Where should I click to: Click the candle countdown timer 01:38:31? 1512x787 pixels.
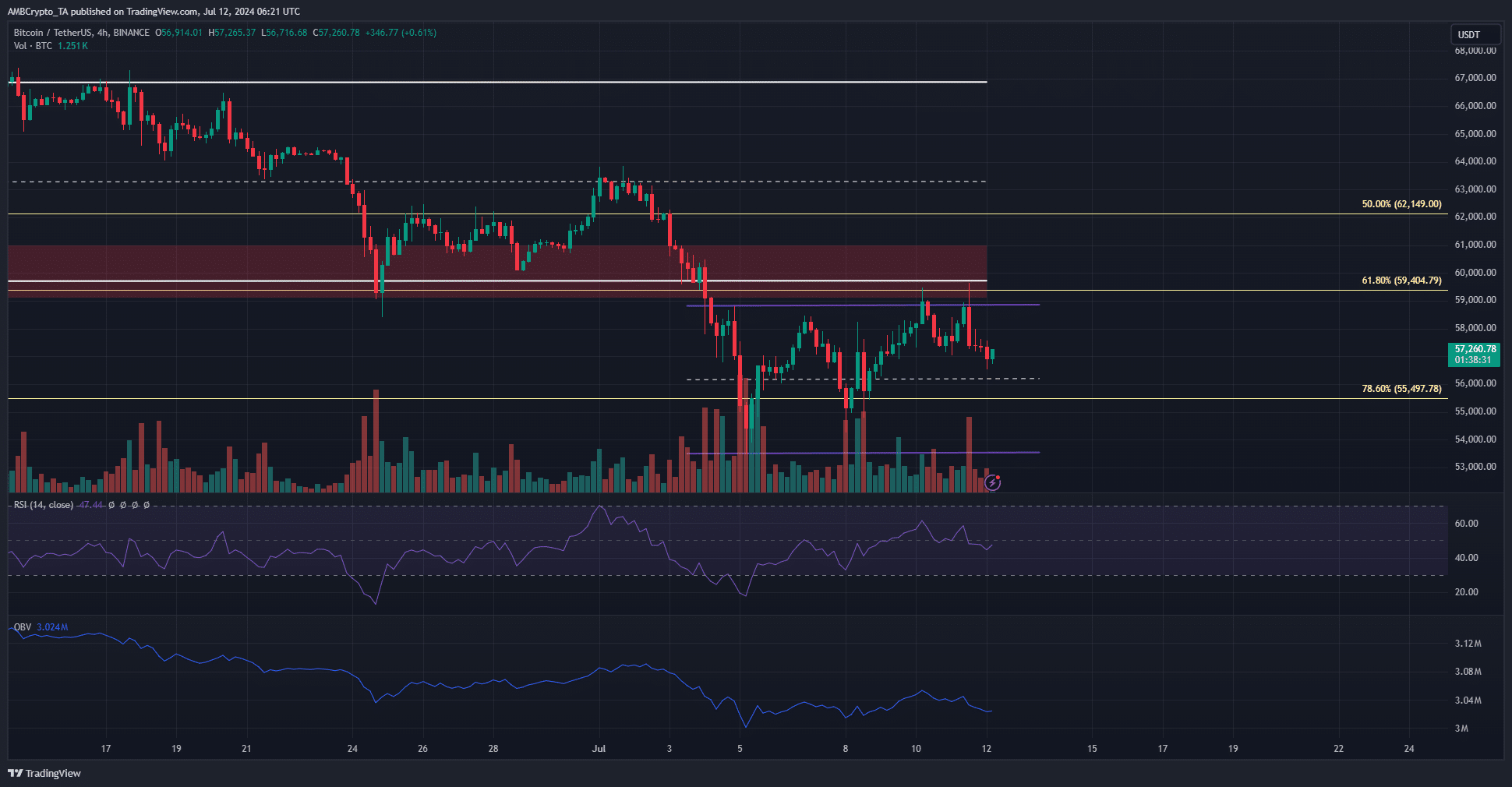coord(1473,360)
